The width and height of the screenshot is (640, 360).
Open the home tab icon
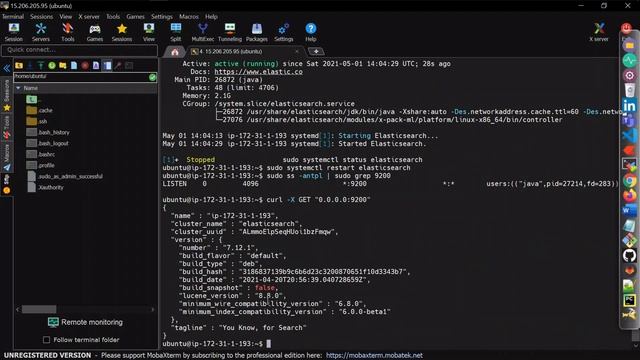[175, 52]
